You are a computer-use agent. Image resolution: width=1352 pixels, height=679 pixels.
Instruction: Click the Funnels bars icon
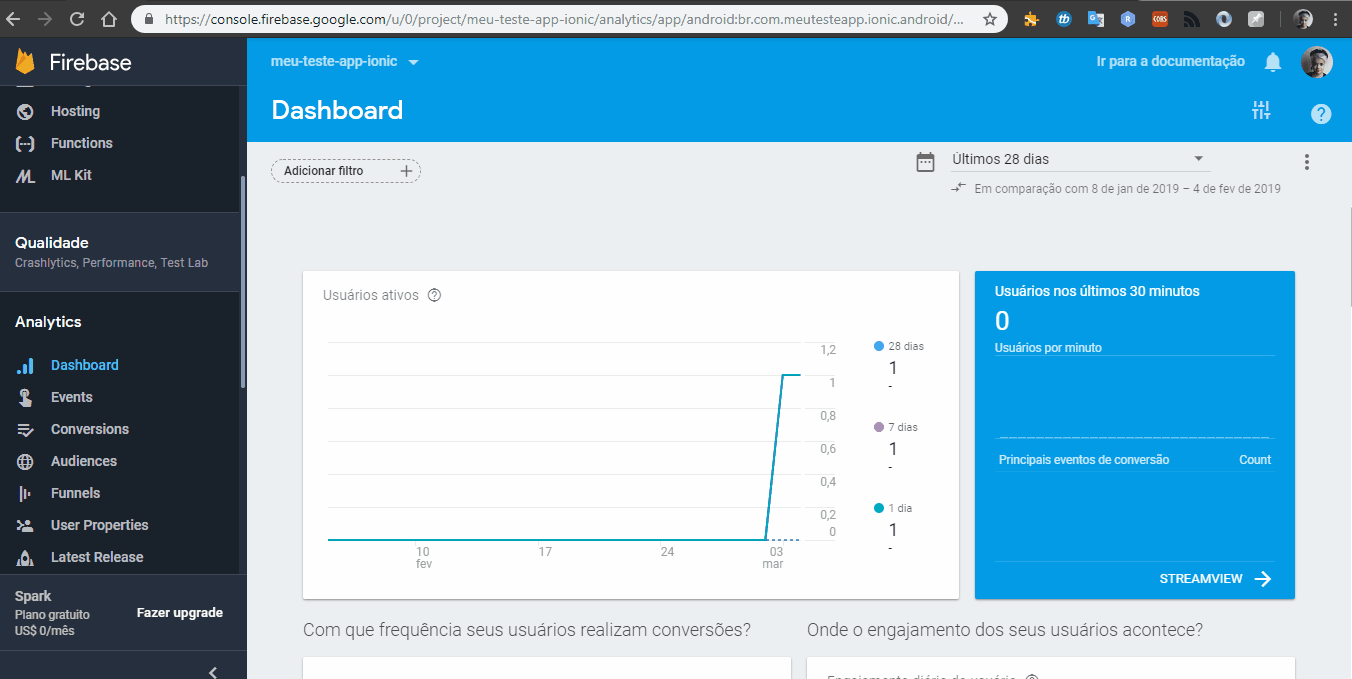coord(26,493)
